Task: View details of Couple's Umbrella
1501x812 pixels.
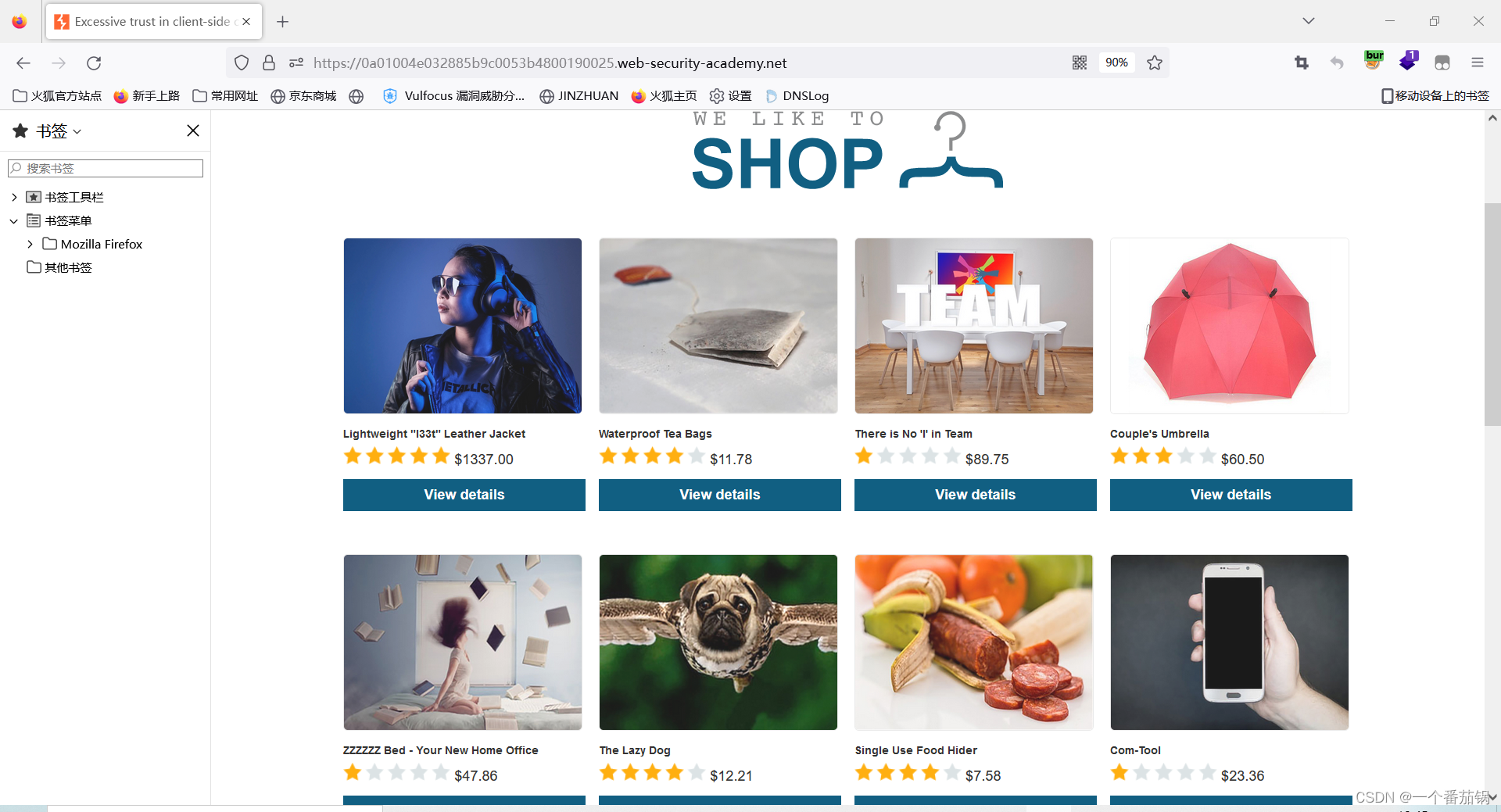Action: (x=1231, y=495)
